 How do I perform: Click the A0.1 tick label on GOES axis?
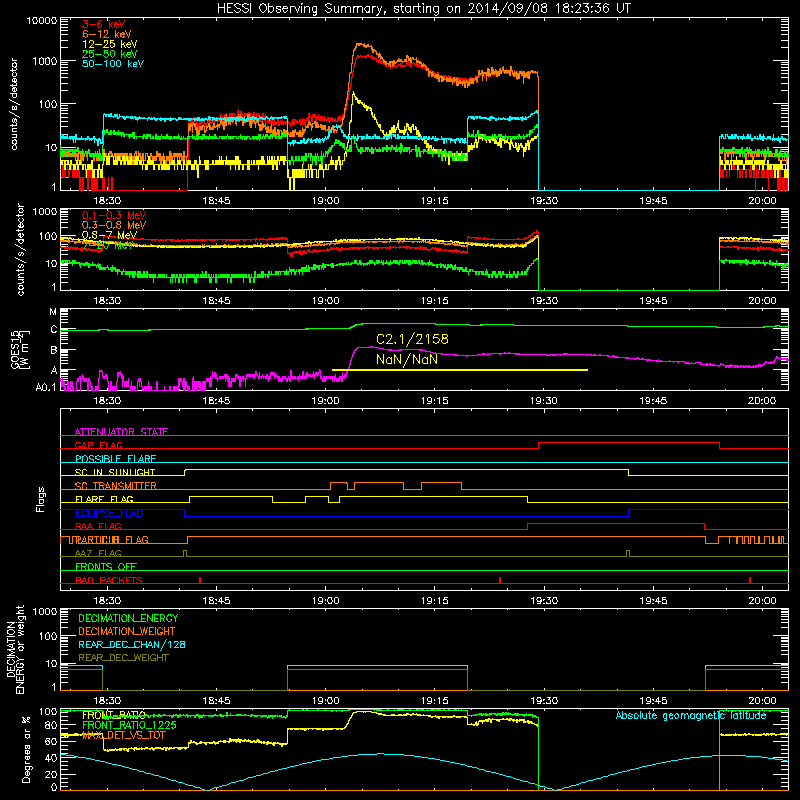46,388
